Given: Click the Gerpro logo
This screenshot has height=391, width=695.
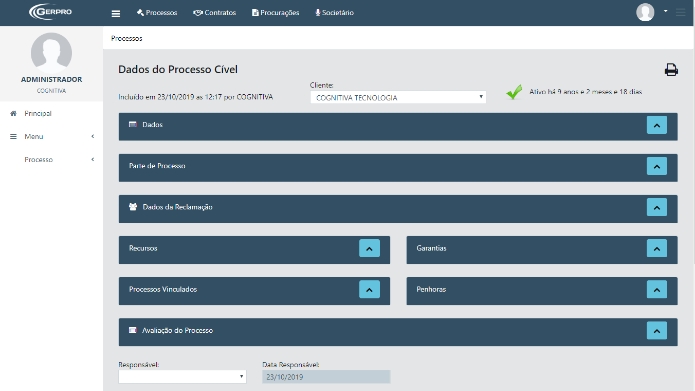Looking at the screenshot, I should click(51, 12).
